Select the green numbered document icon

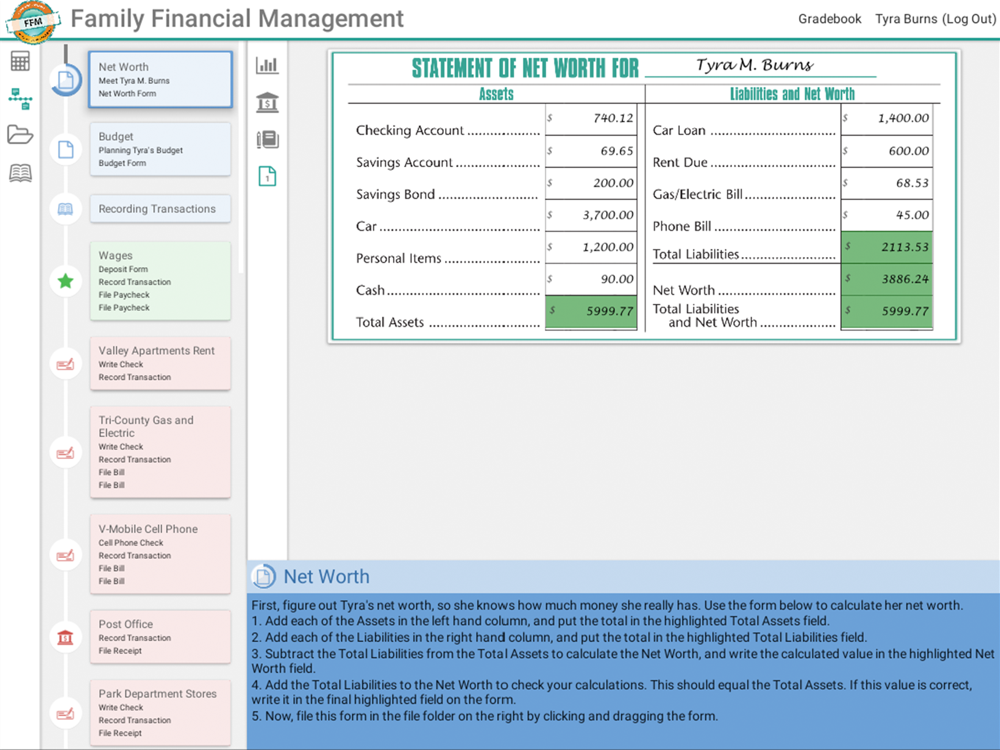(x=267, y=176)
